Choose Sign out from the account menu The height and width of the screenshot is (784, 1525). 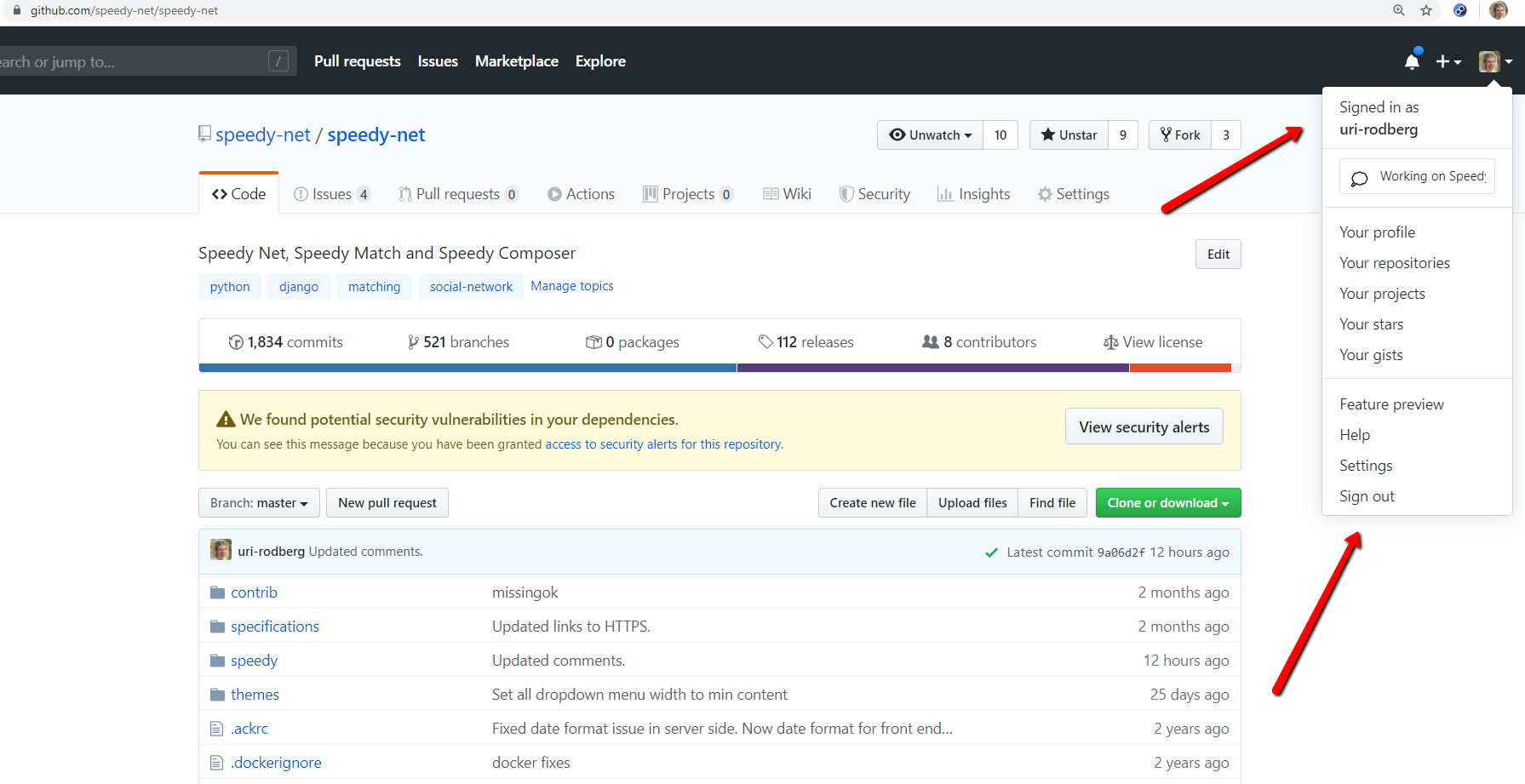coord(1367,495)
